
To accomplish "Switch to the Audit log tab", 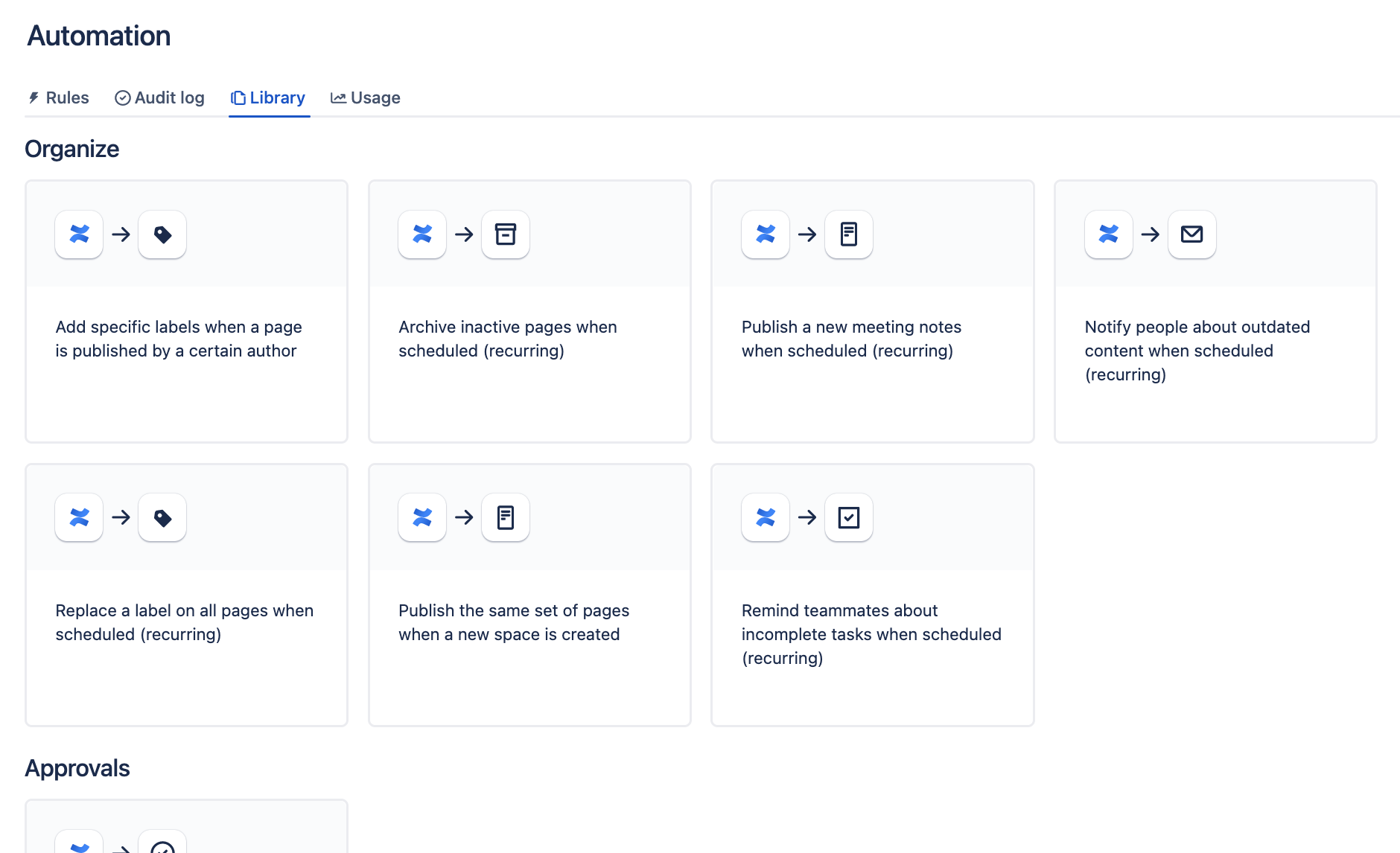I will click(159, 98).
